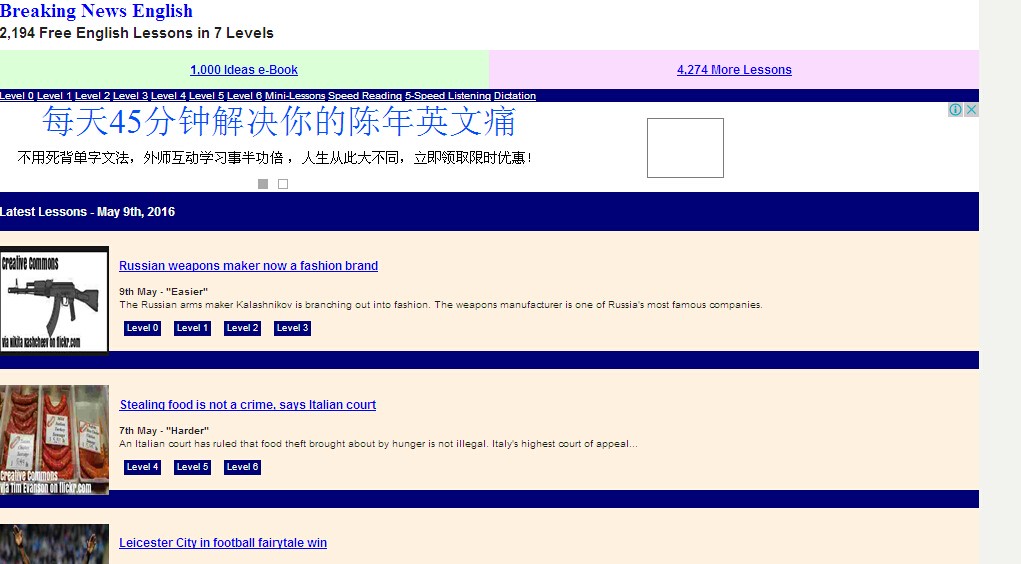Open the Breaking News English site title
The width and height of the screenshot is (1021, 564).
pos(96,11)
